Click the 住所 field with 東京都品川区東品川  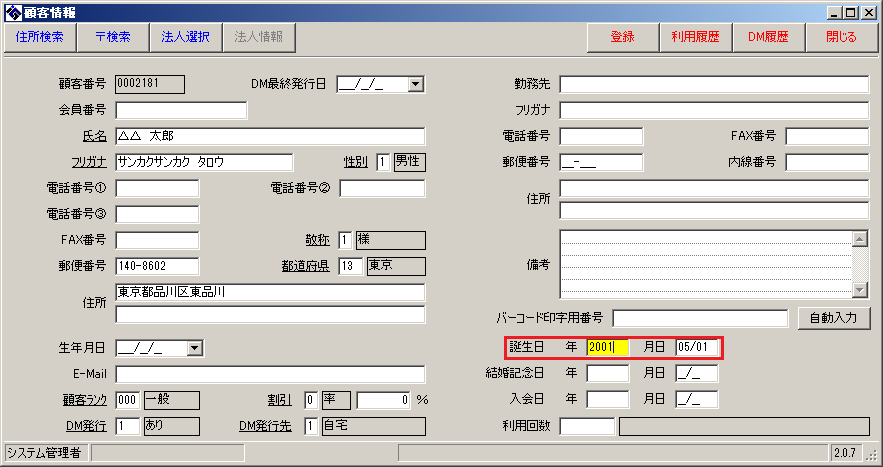pyautogui.click(x=270, y=292)
